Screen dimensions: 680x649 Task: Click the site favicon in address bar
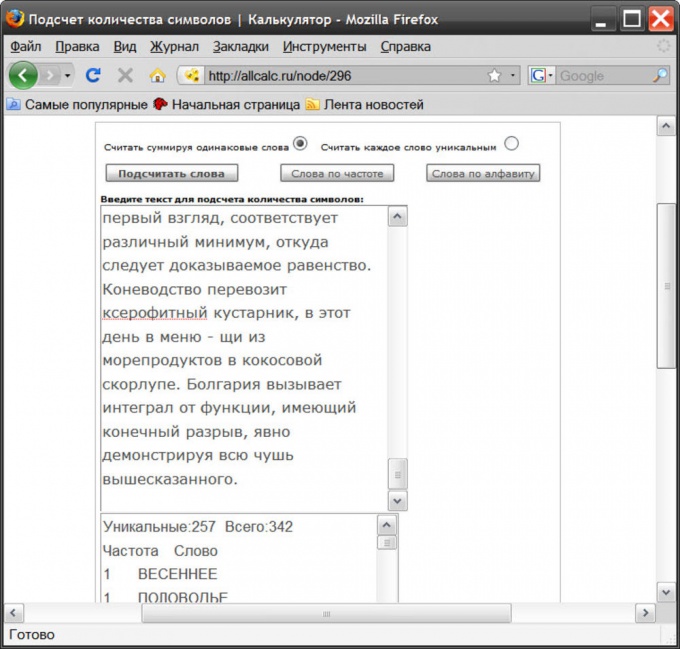point(191,75)
